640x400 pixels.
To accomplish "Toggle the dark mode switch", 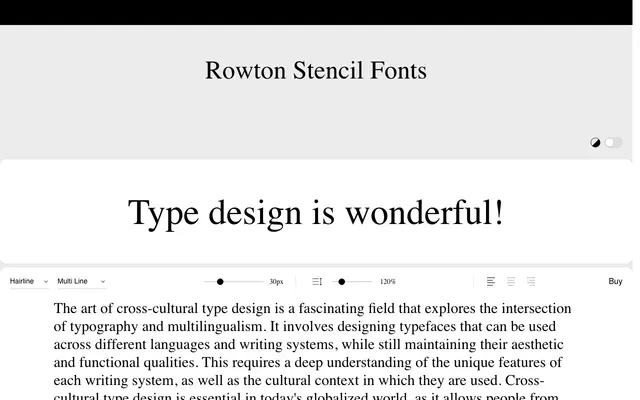I will [x=613, y=142].
